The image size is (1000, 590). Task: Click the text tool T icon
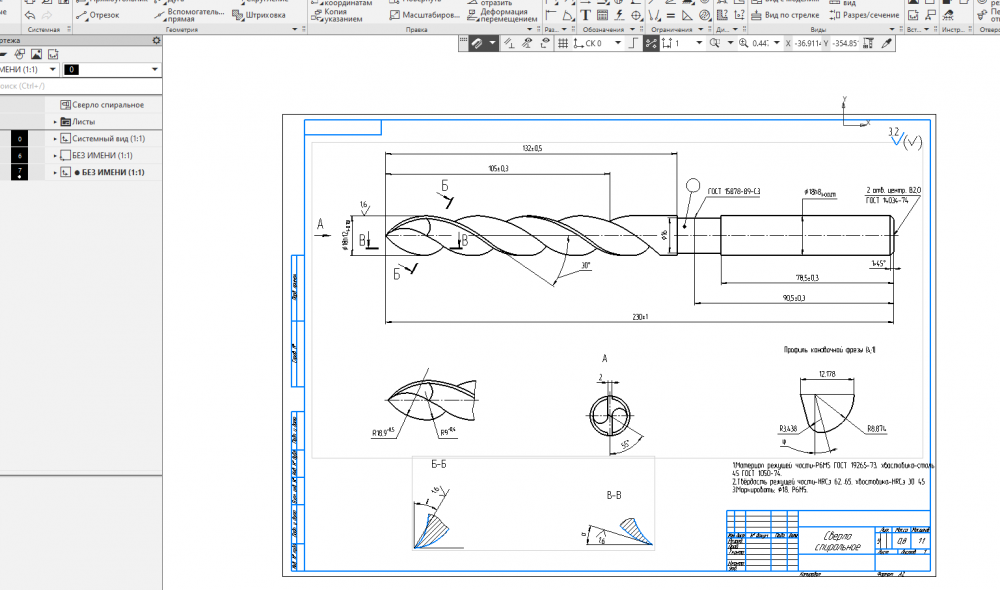click(x=586, y=15)
